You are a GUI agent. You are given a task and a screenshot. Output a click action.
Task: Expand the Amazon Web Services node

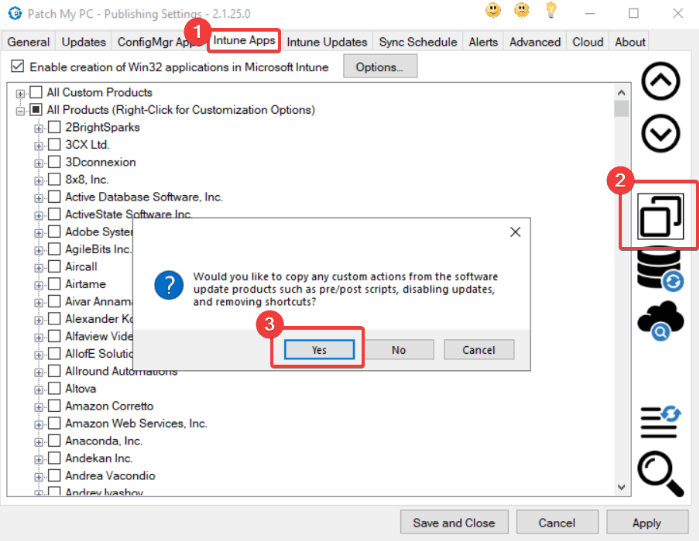click(39, 424)
